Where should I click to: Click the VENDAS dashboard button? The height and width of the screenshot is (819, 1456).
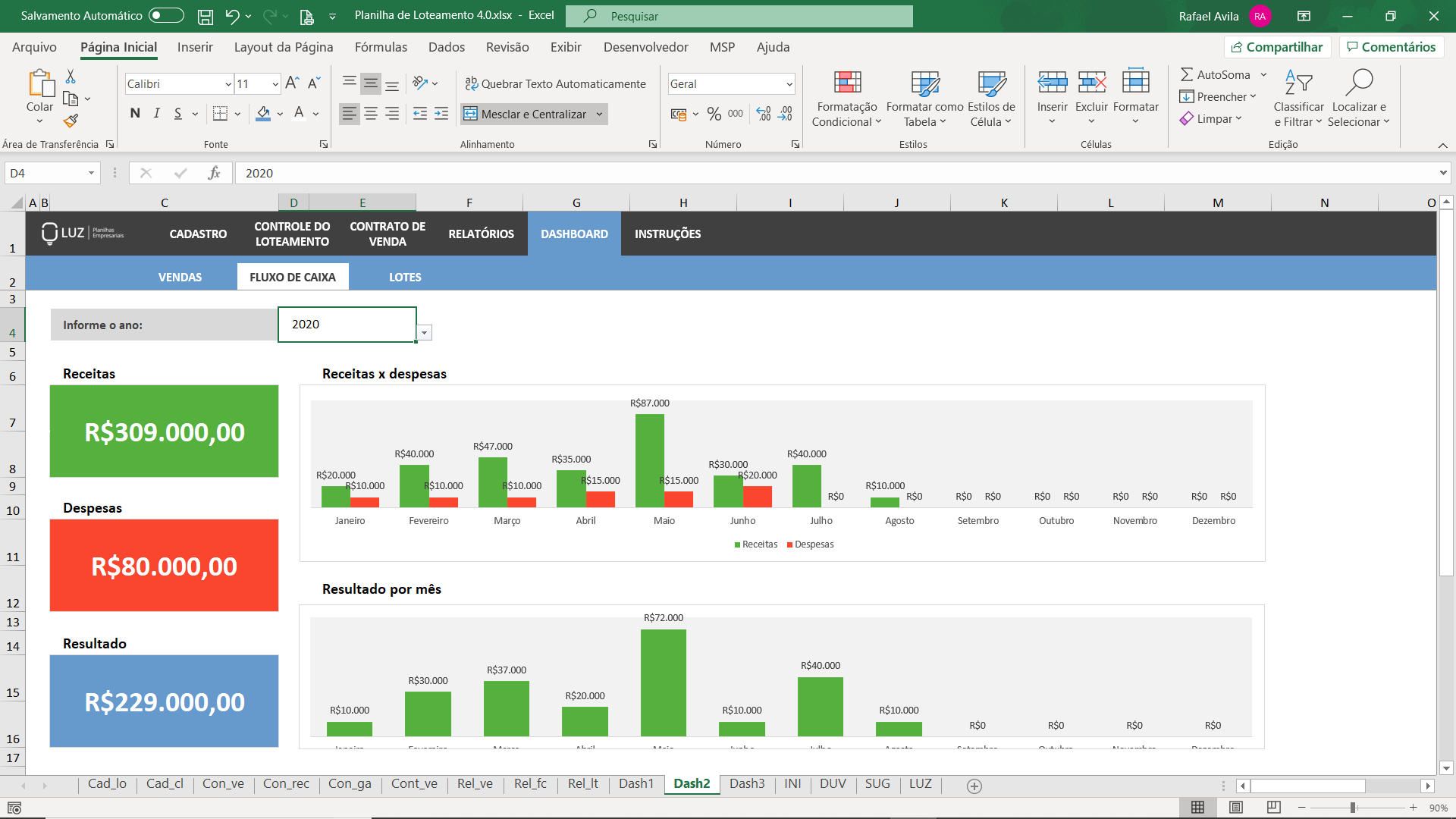pos(180,277)
